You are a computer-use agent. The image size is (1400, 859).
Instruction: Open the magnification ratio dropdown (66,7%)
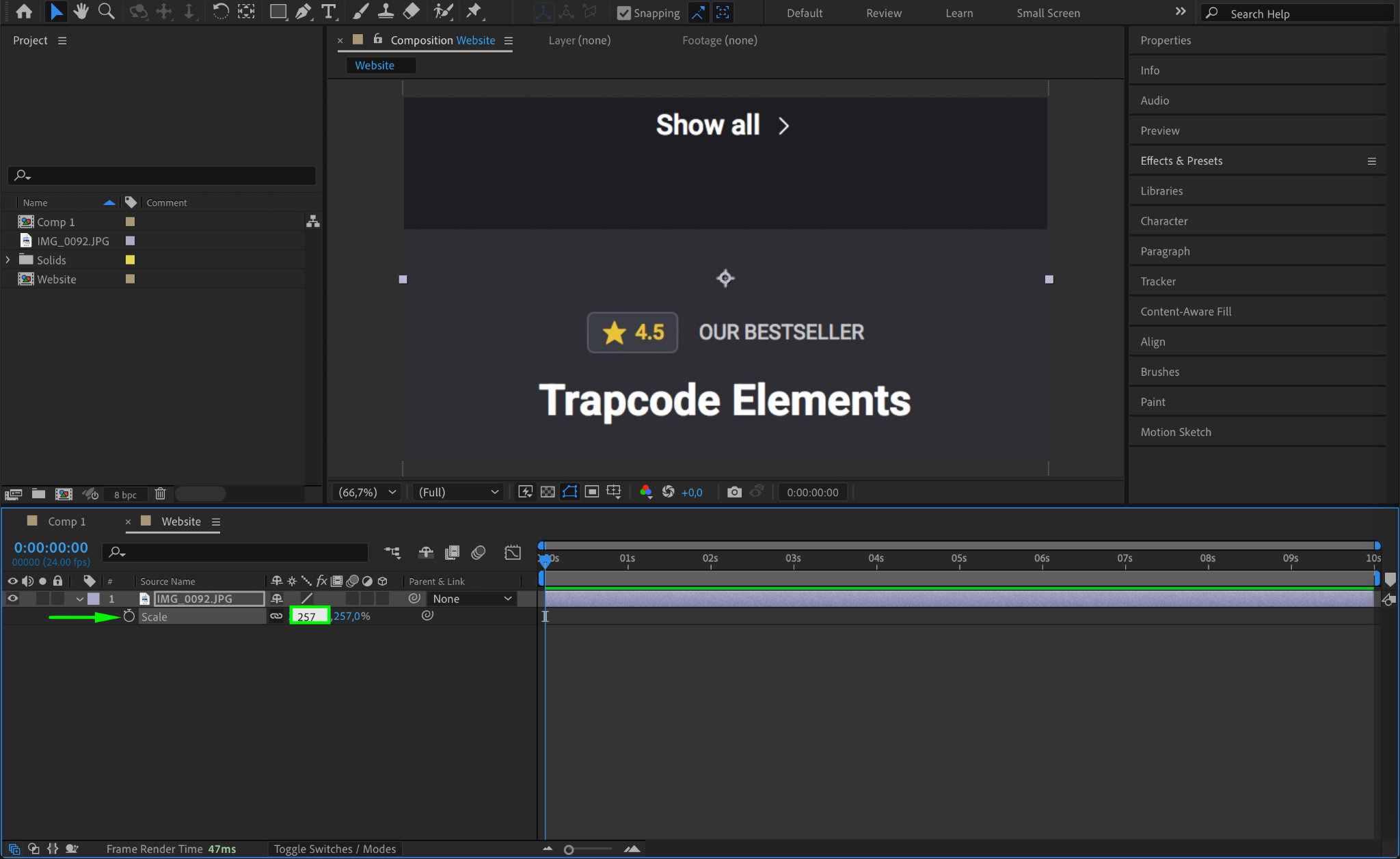tap(367, 492)
